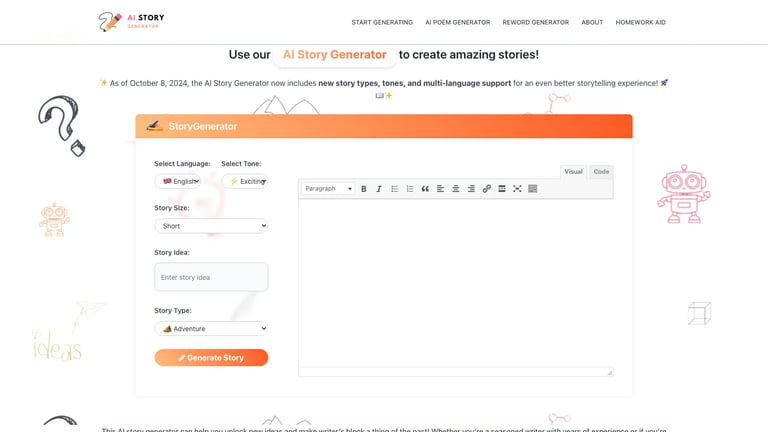This screenshot has width=768, height=432.
Task: Click the AI Story Generator logo
Action: (131, 22)
